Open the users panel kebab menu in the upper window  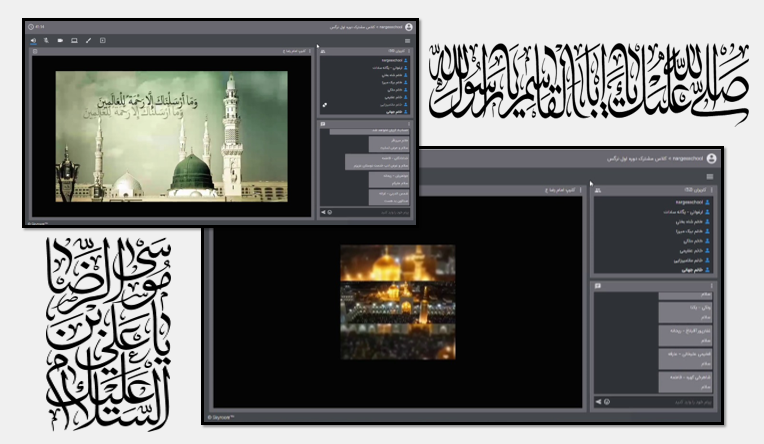coord(409,51)
